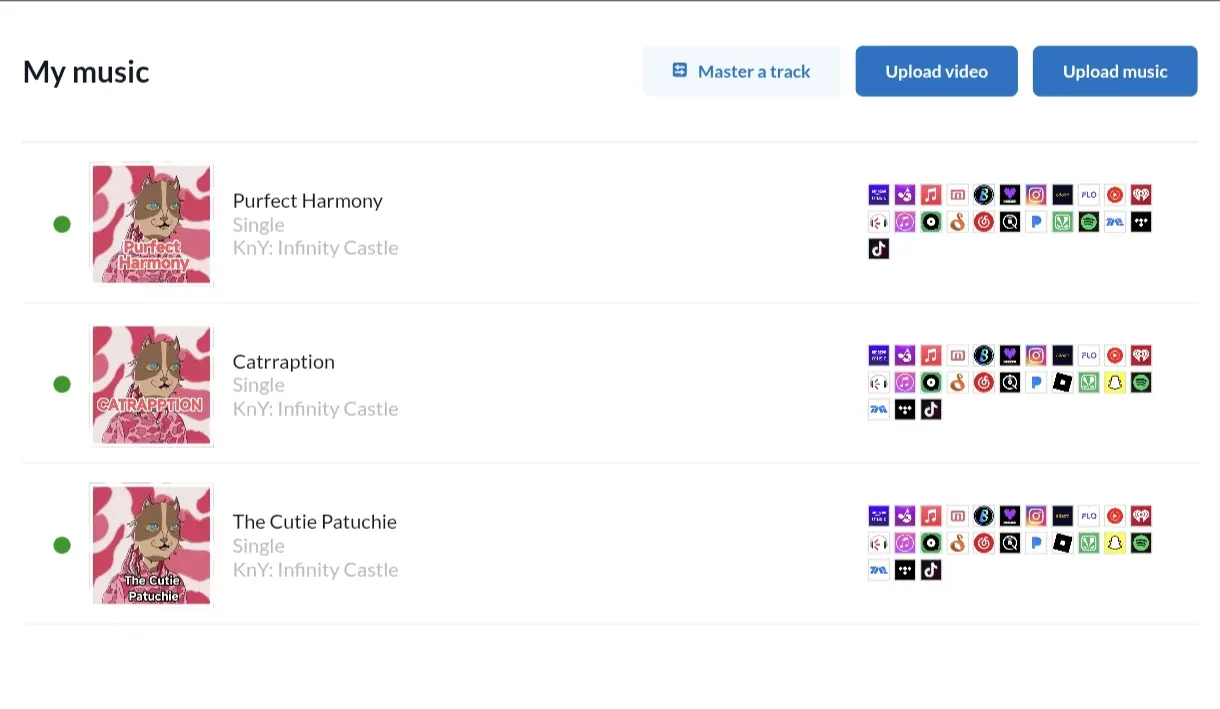
Task: Click the Instagram icon in Purfect Harmony row
Action: [1036, 195]
